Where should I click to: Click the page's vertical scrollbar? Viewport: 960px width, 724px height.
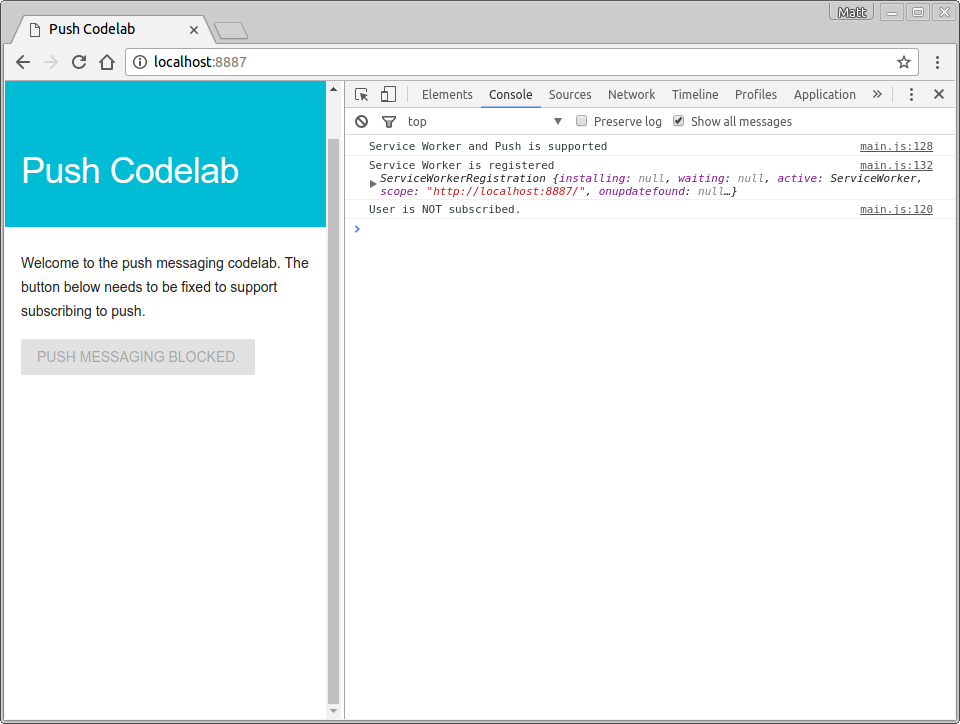(x=334, y=400)
